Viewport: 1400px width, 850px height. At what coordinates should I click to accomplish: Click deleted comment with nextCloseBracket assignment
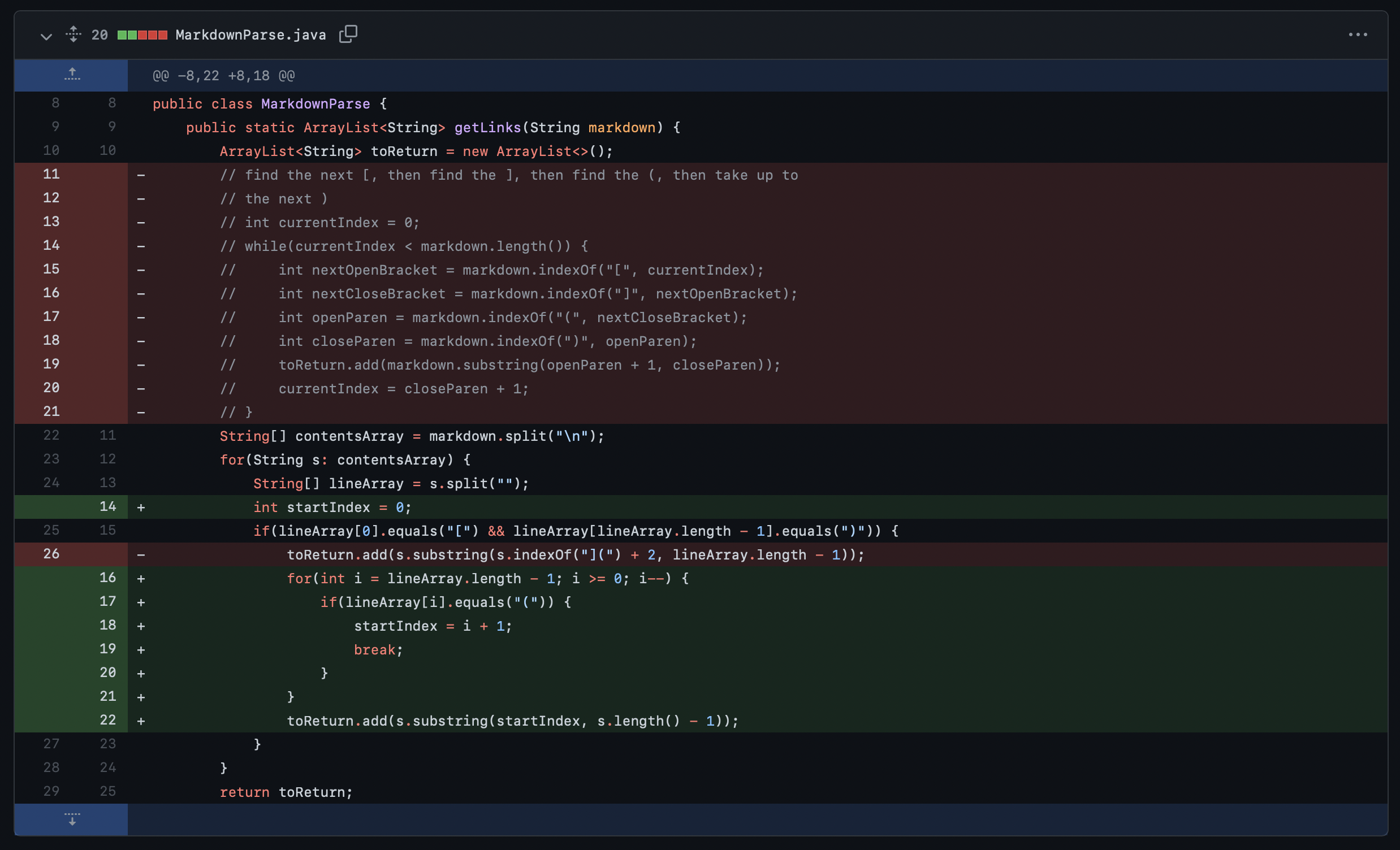[508, 294]
